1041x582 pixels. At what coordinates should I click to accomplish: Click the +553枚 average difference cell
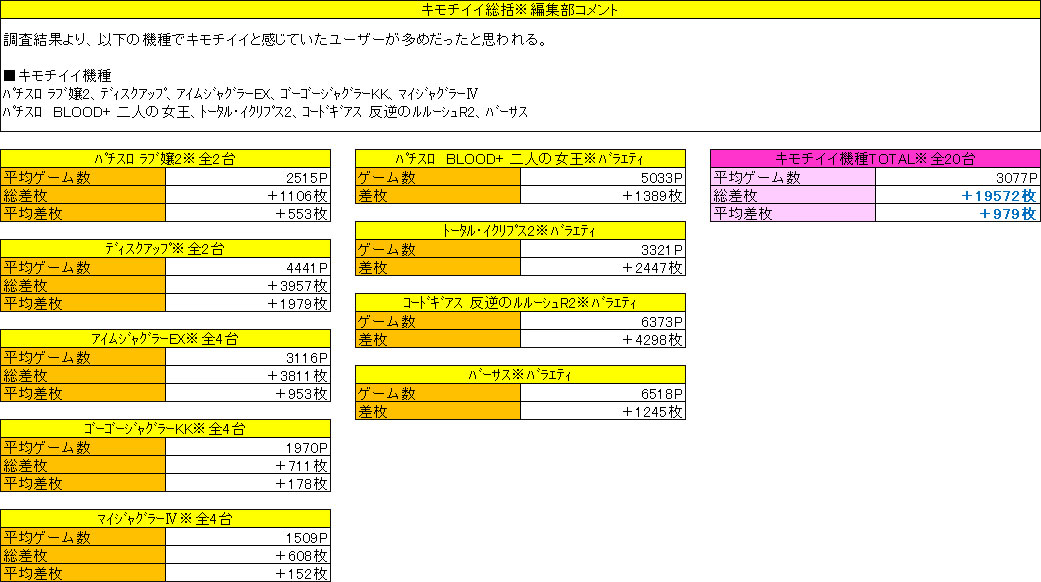tap(248, 213)
